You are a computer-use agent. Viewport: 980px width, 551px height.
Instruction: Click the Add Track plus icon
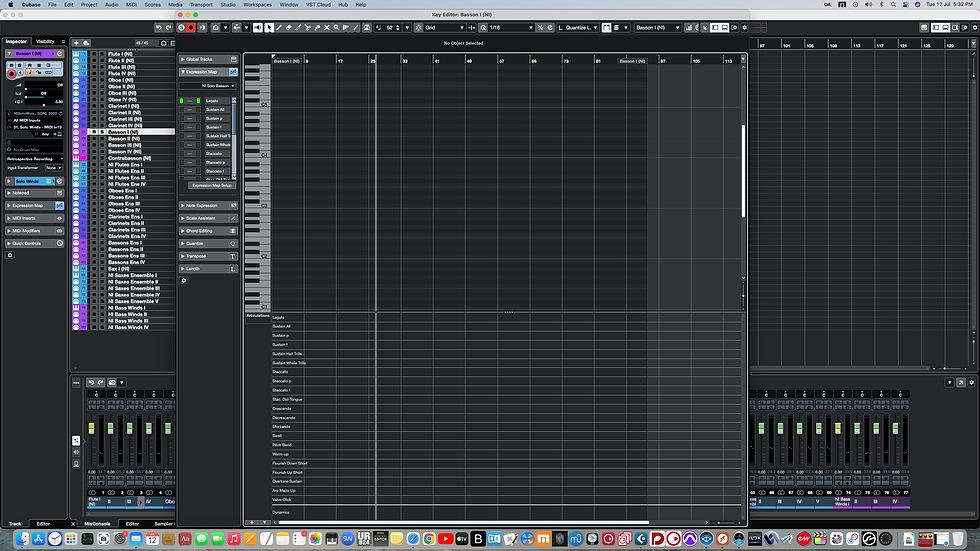point(76,43)
